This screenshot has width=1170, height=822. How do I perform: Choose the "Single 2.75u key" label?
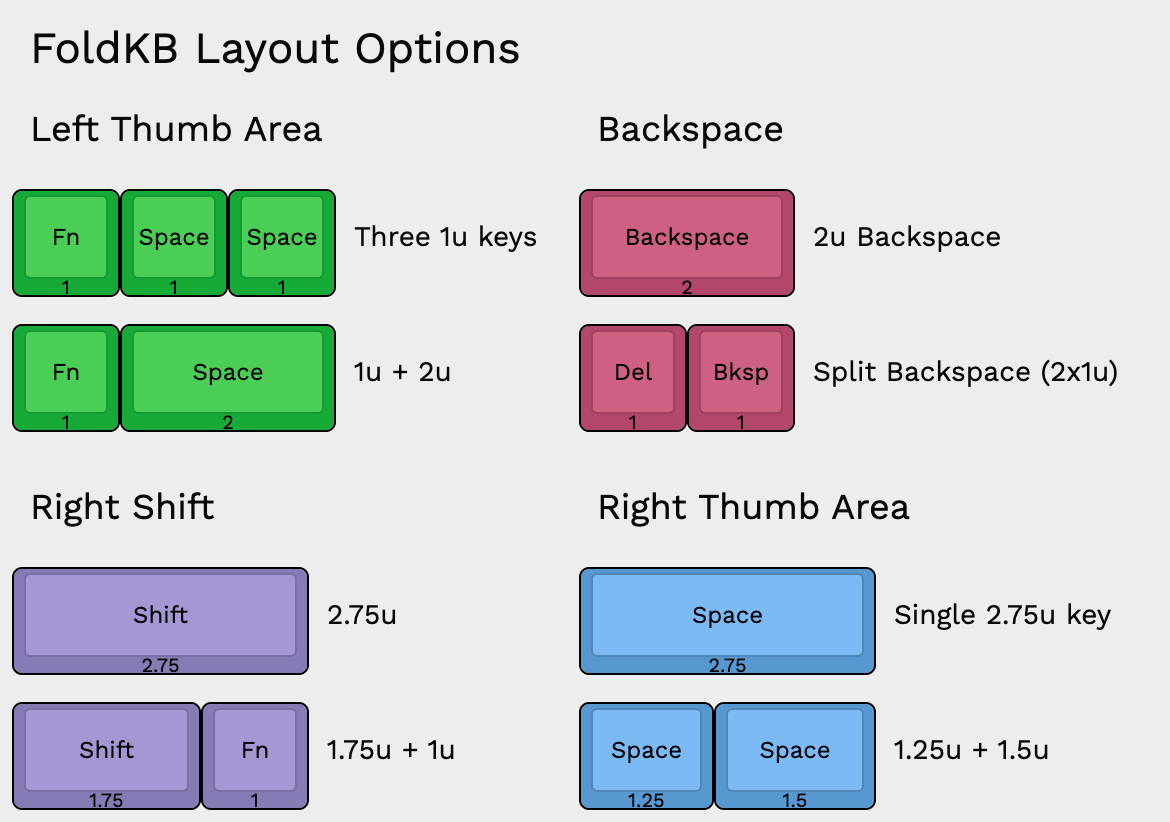(x=1002, y=615)
